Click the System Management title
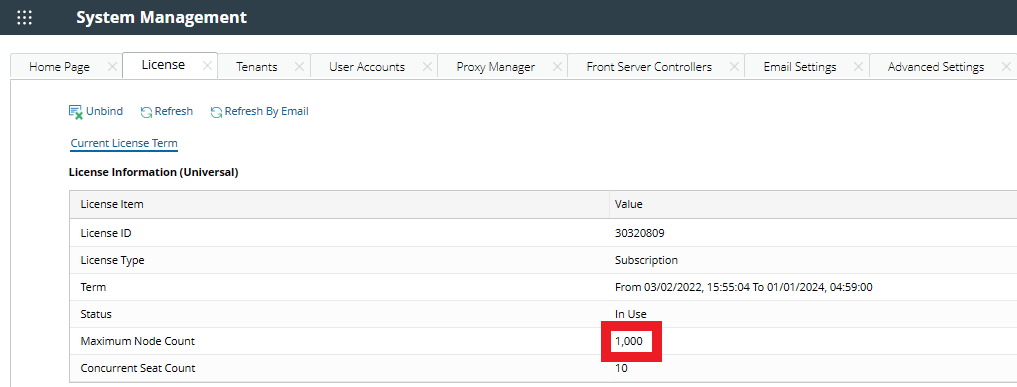 (162, 18)
